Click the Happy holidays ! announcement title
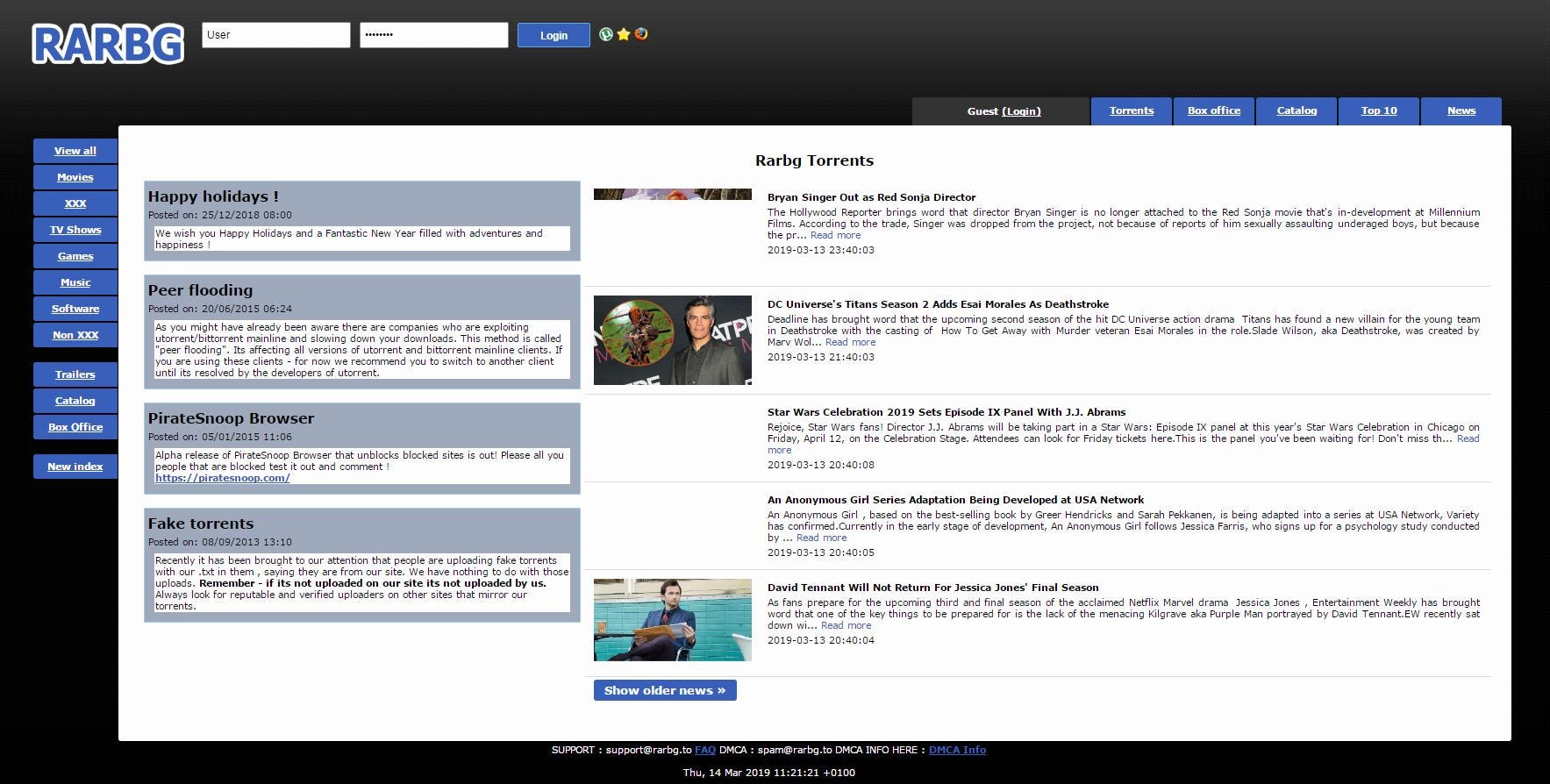This screenshot has height=784, width=1550. (213, 196)
